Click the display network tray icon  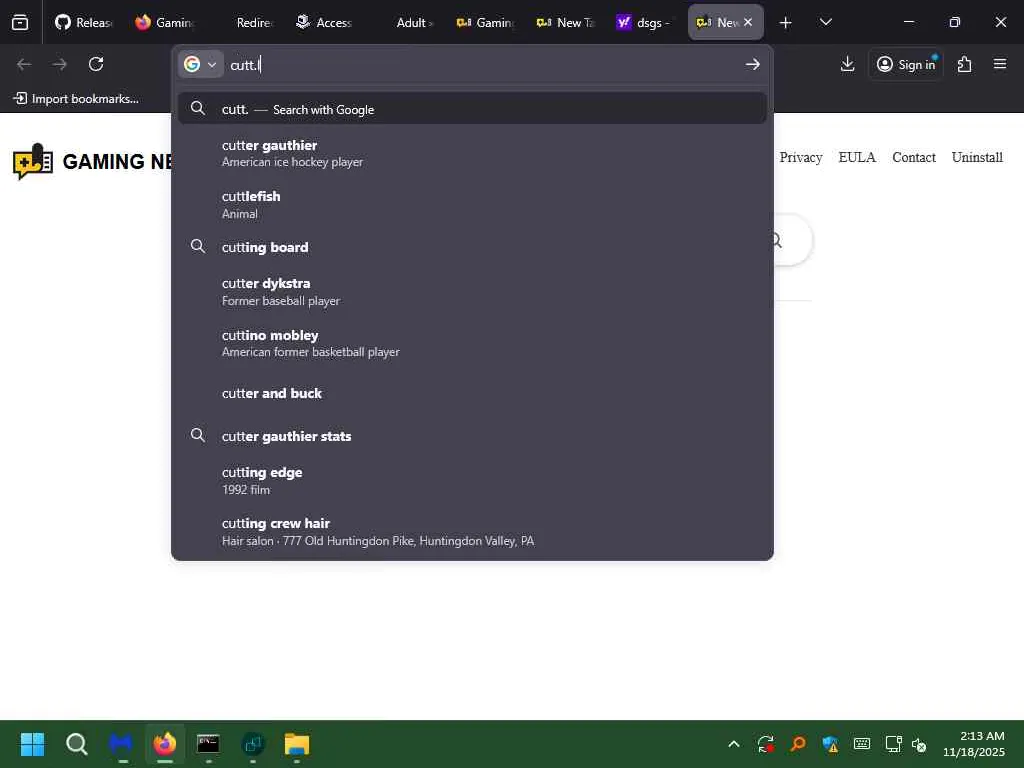pos(893,744)
